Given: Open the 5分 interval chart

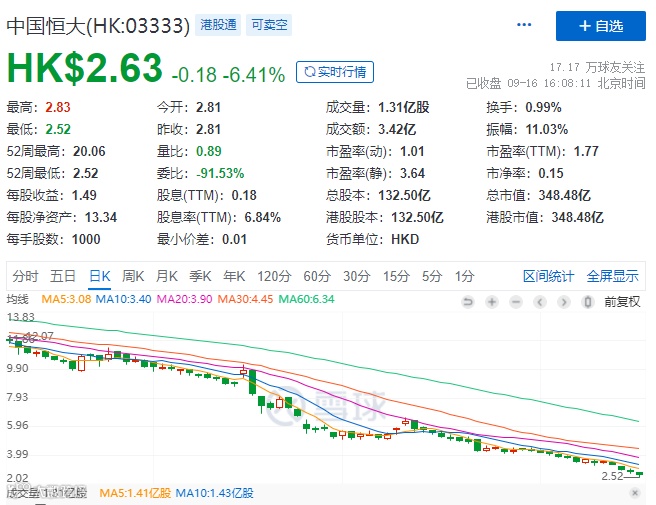Looking at the screenshot, I should 432,276.
